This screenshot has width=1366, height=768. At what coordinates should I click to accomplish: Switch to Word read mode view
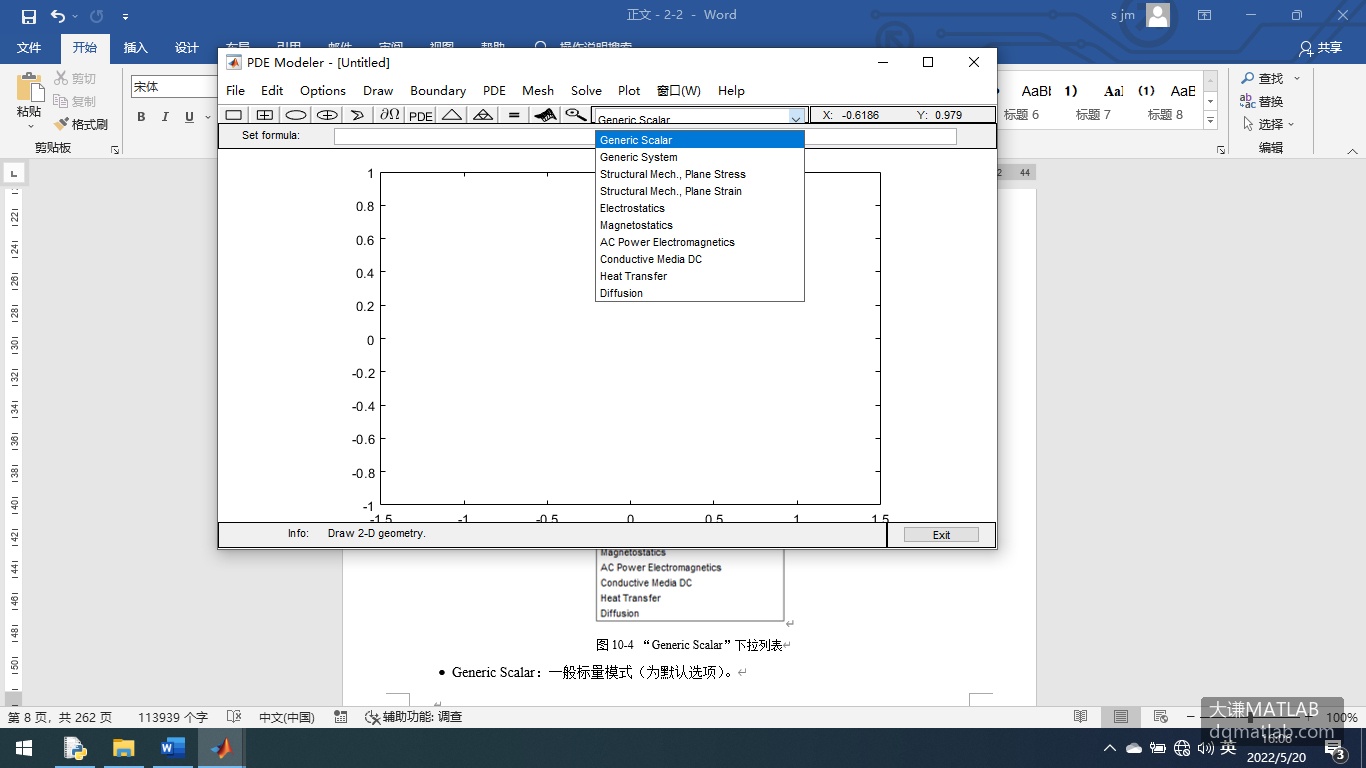point(1081,717)
